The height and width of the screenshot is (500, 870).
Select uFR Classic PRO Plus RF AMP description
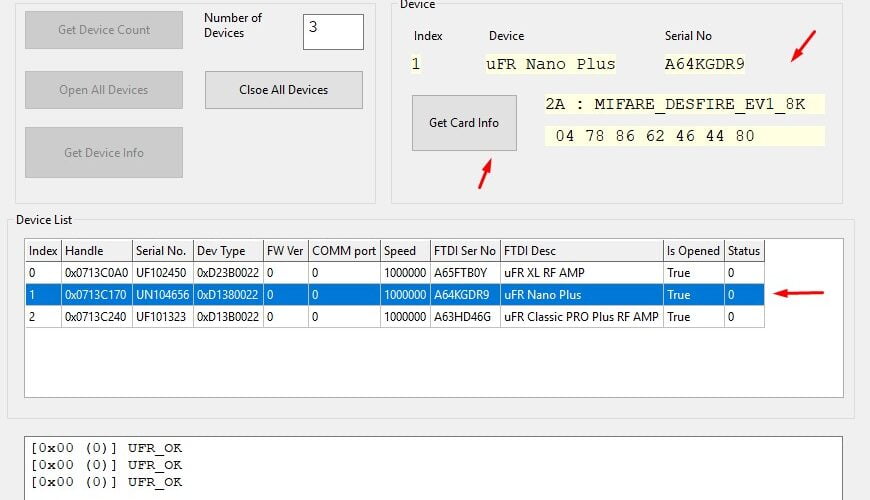pyautogui.click(x=581, y=317)
